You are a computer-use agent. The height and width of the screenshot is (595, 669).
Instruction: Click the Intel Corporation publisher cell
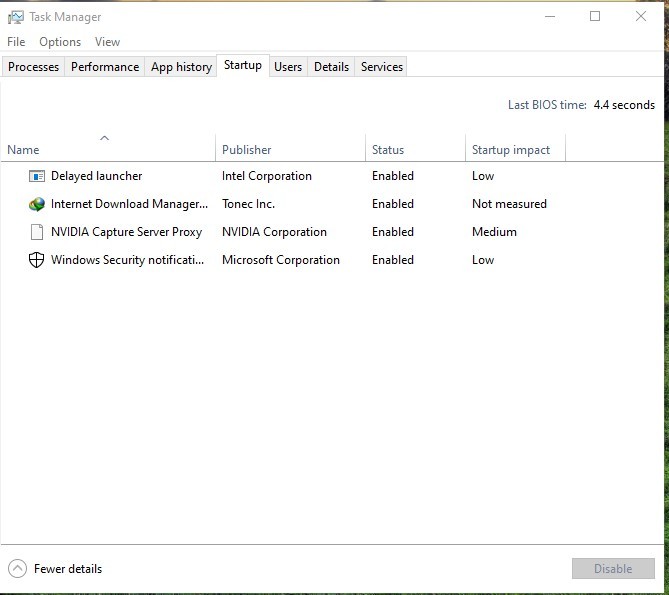(267, 176)
